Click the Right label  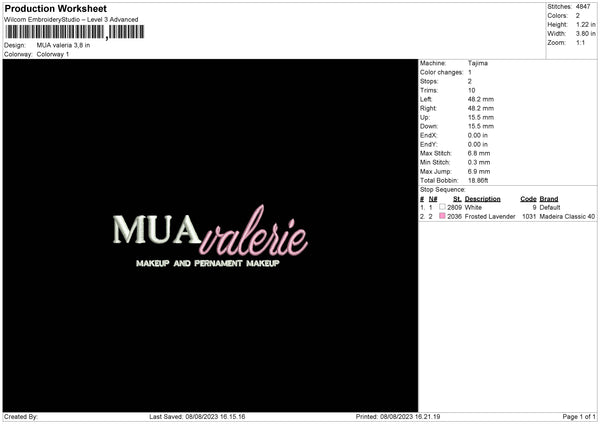(428, 108)
